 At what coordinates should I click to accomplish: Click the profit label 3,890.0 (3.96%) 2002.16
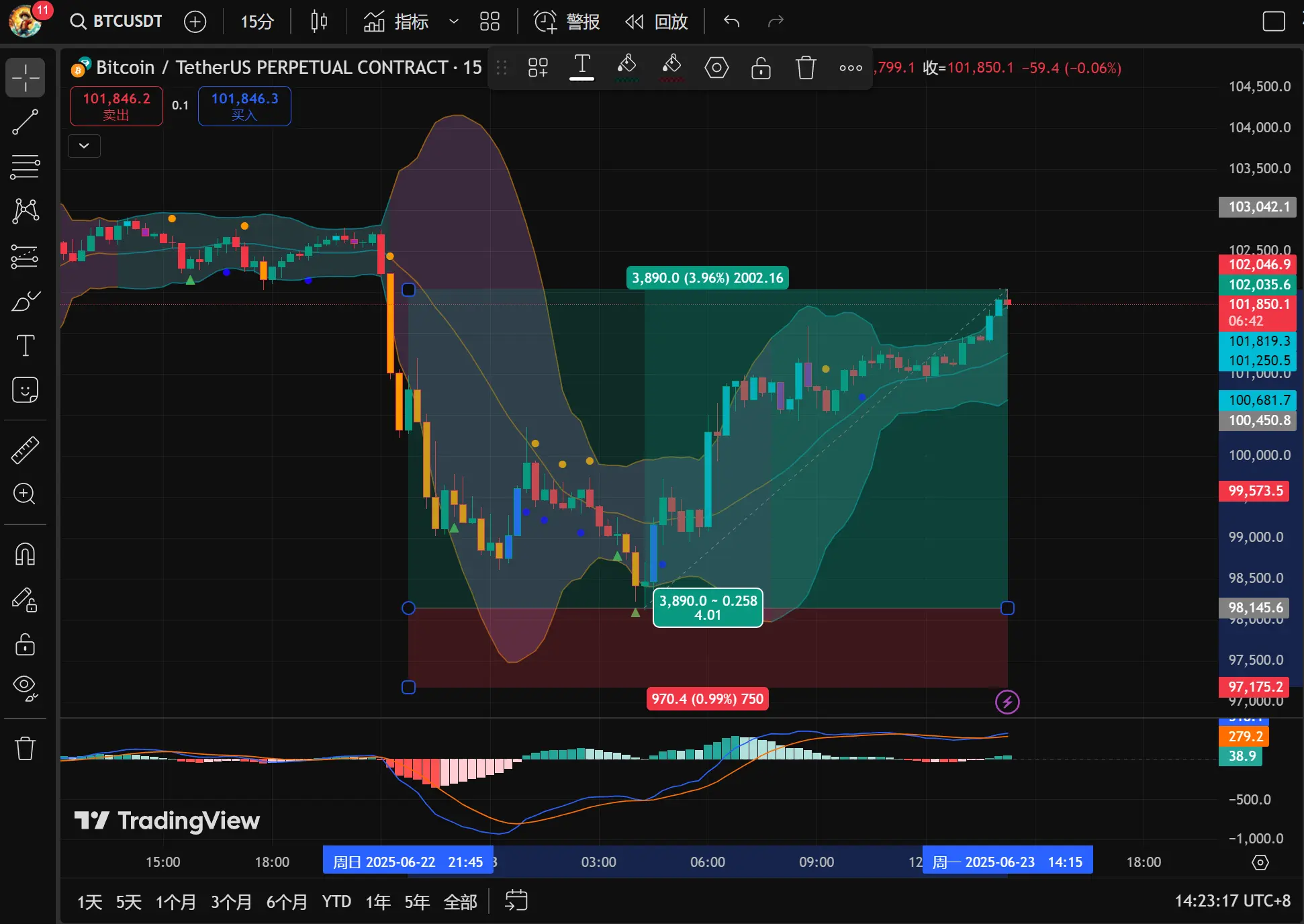coord(708,278)
